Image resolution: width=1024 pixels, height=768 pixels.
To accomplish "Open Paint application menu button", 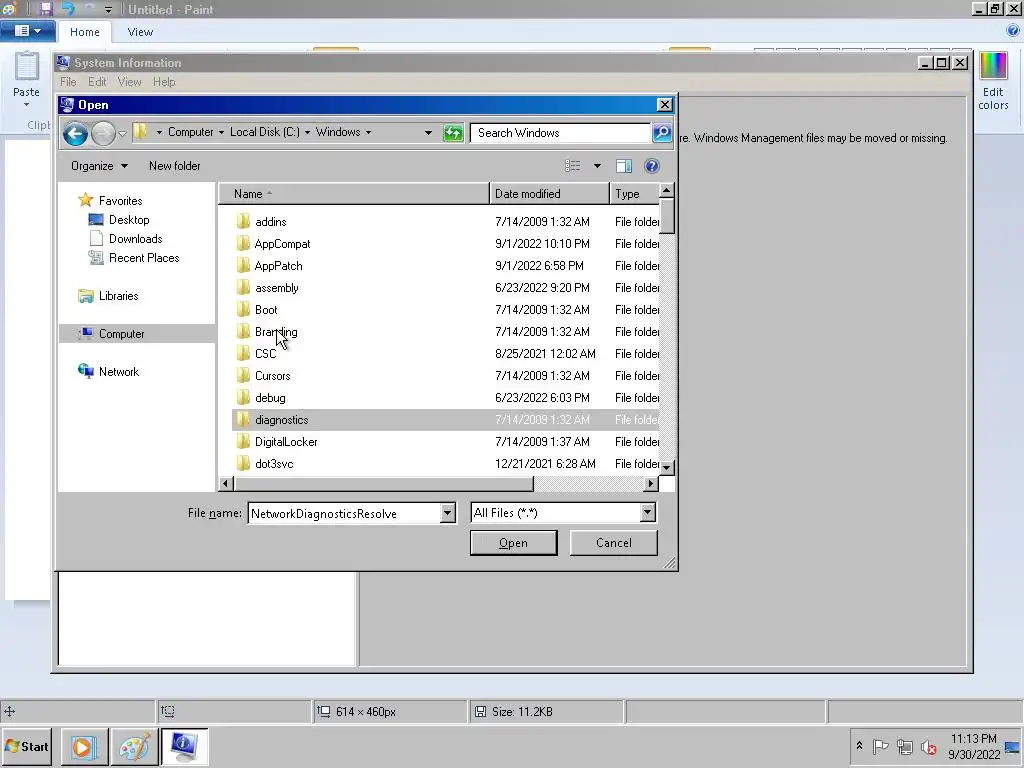I will pyautogui.click(x=27, y=31).
